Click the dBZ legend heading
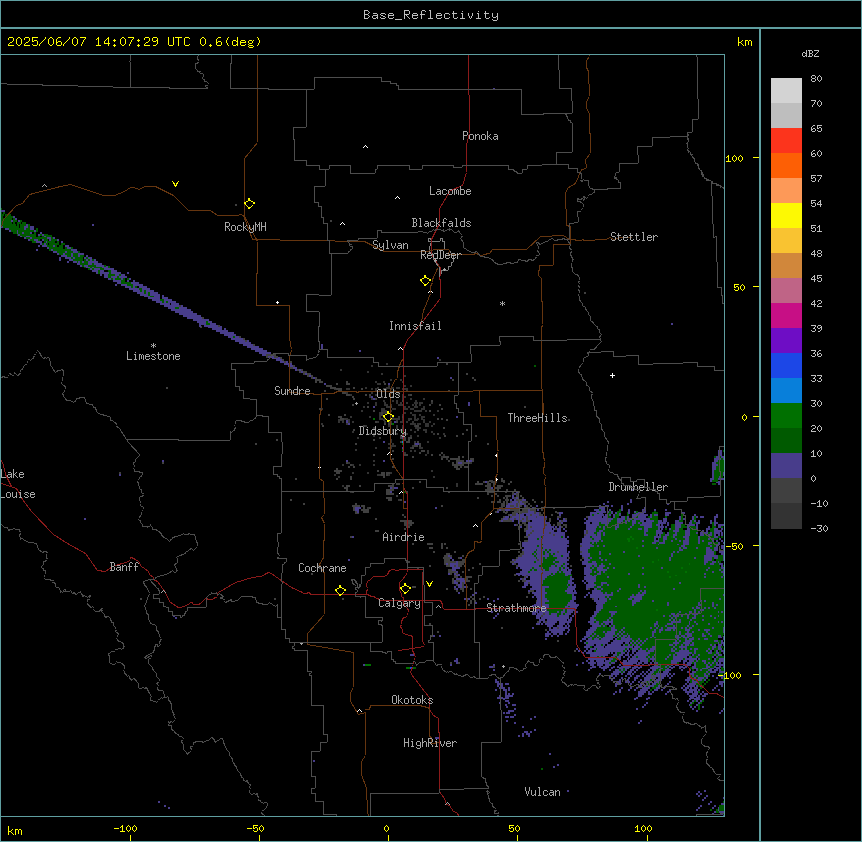 pos(810,54)
